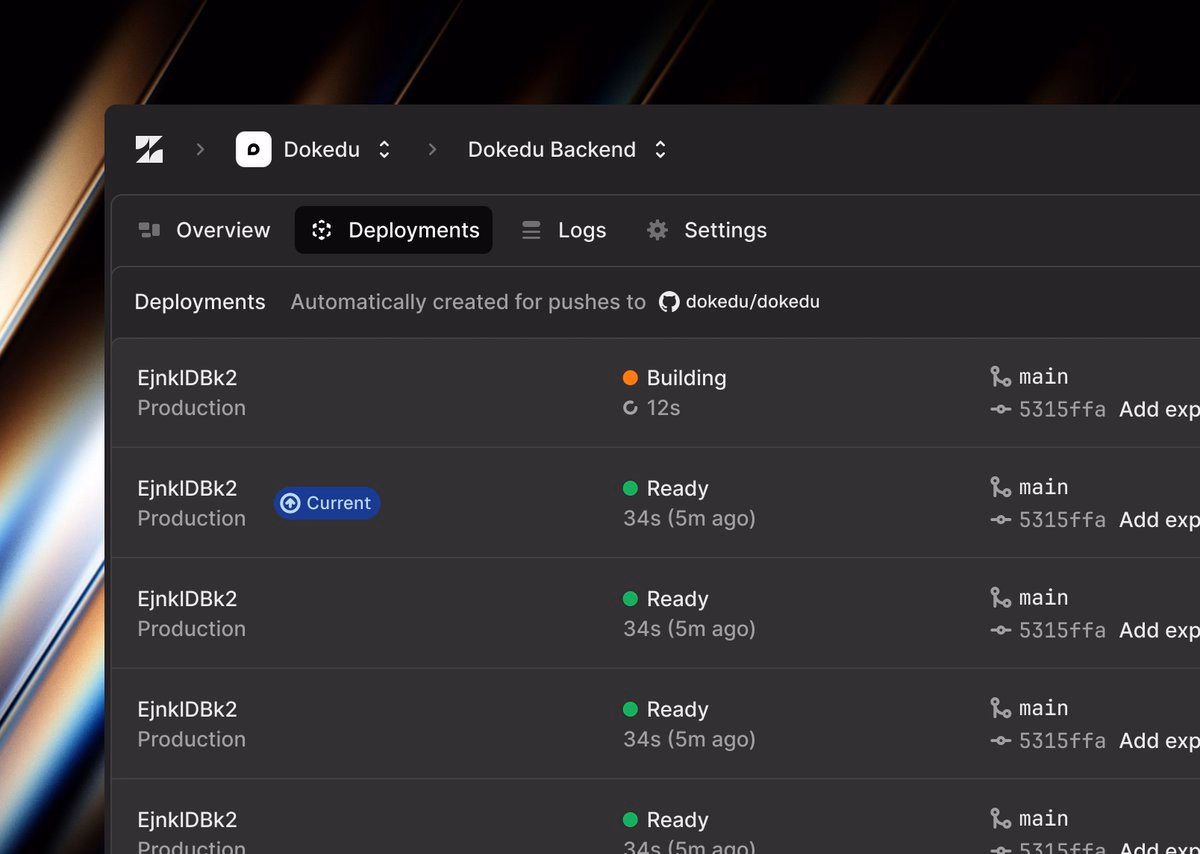The image size is (1200, 854).
Task: Click the Overview tab icon
Action: point(149,230)
